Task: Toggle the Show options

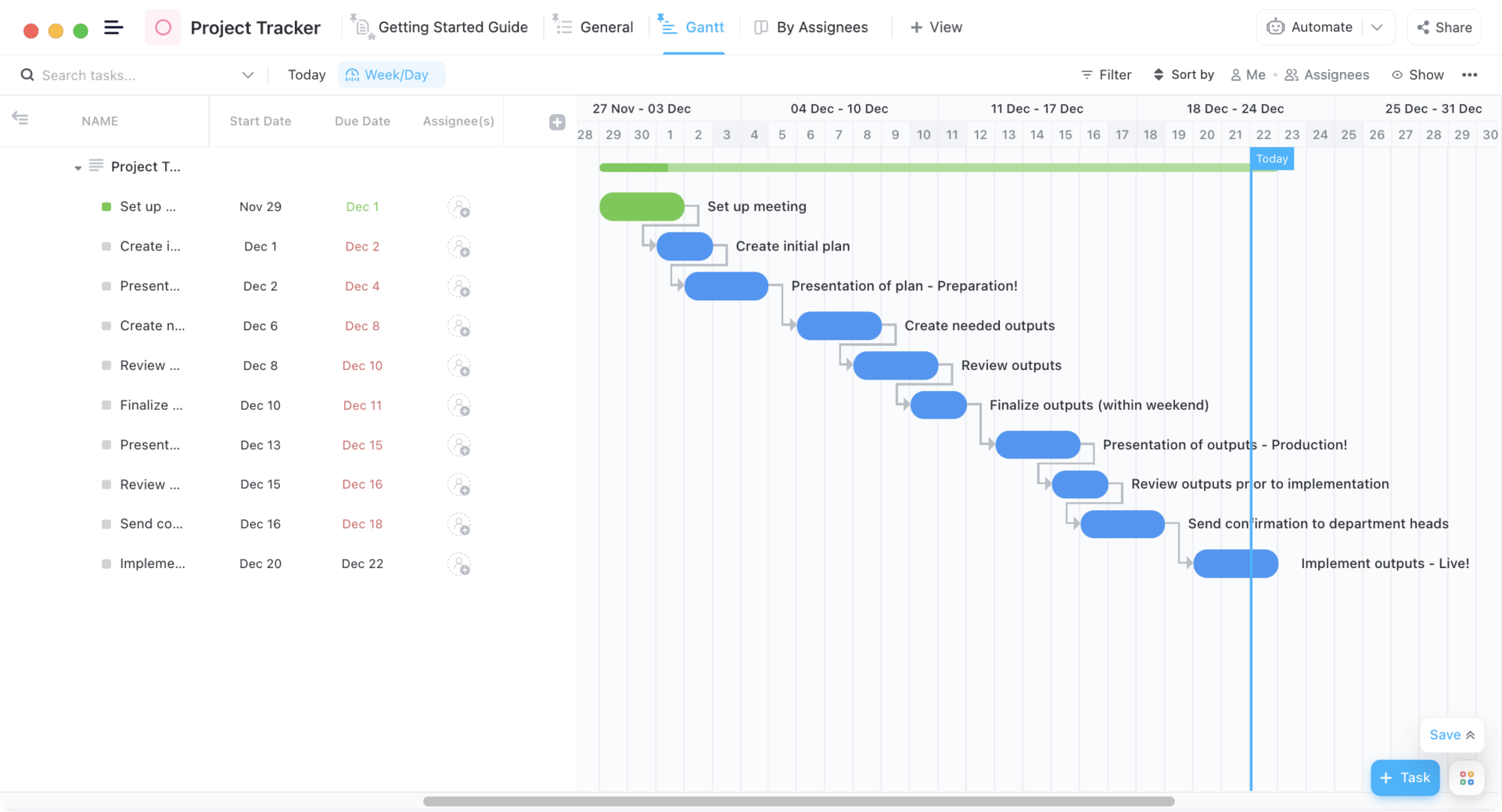Action: [1418, 75]
